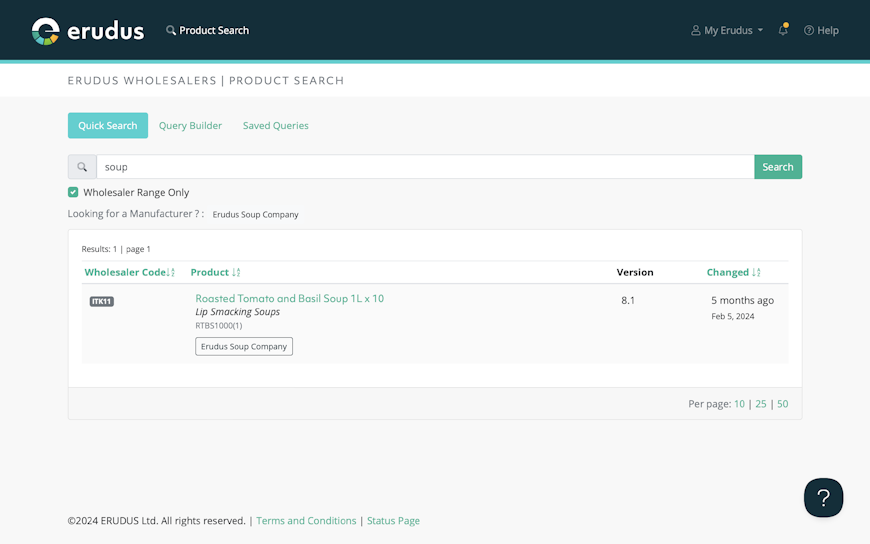Open Roasted Tomato and Basil Soup product

pyautogui.click(x=290, y=298)
